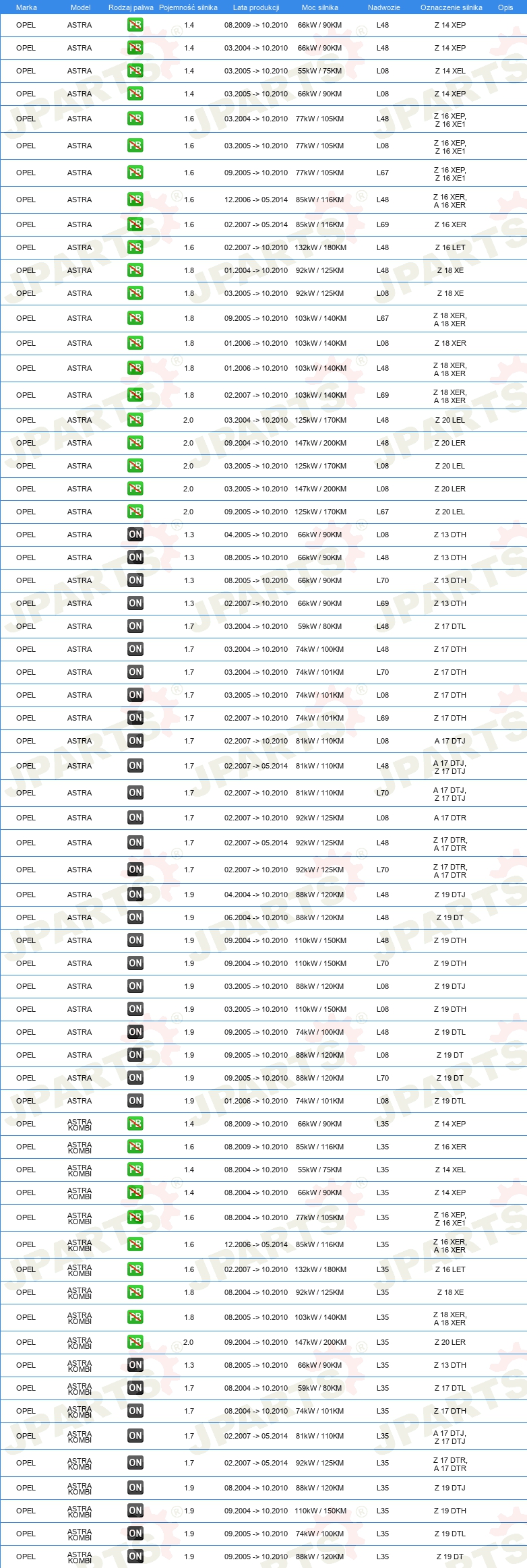Screen dimensions: 527x1568
Task: Click the Rodzaj paliwa column header
Action: [x=131, y=7]
